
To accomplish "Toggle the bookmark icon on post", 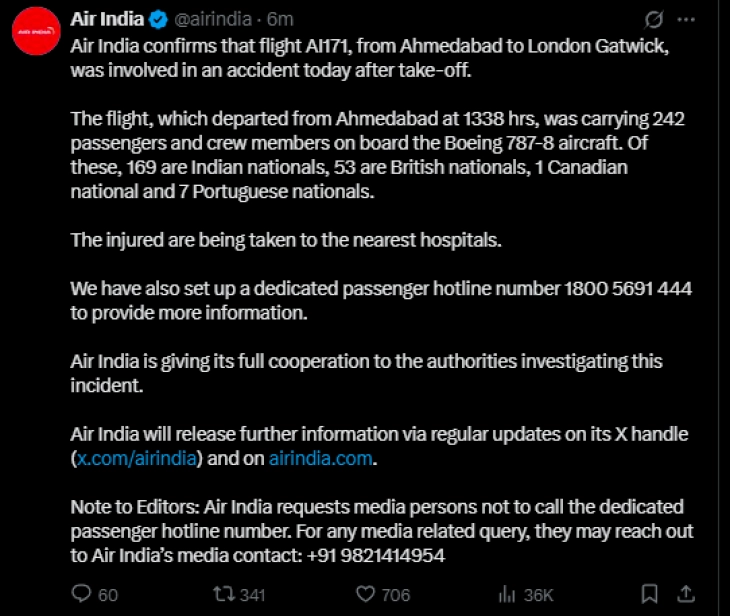I will coord(649,594).
